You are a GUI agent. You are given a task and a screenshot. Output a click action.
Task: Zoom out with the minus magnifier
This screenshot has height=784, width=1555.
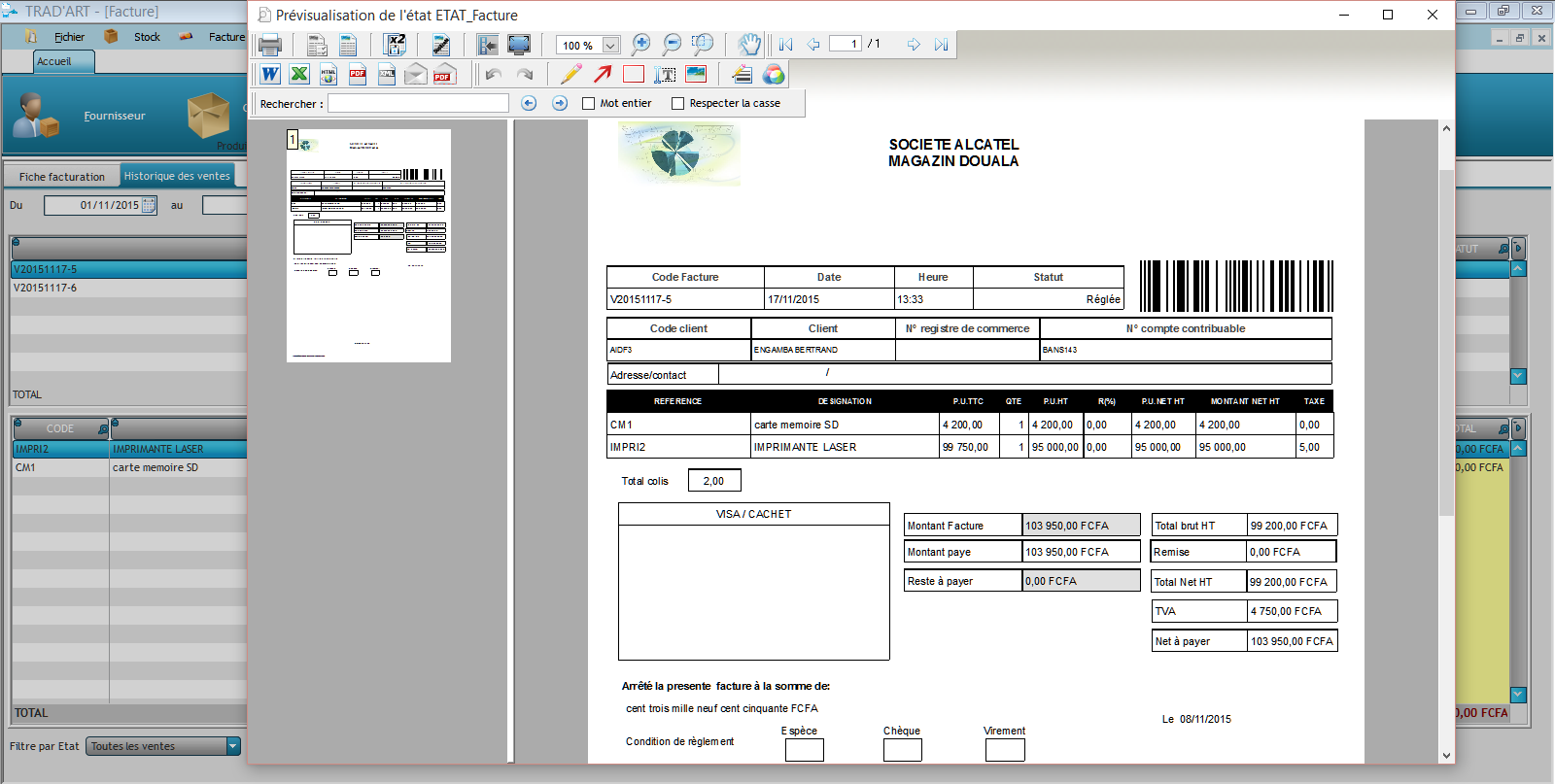672,44
